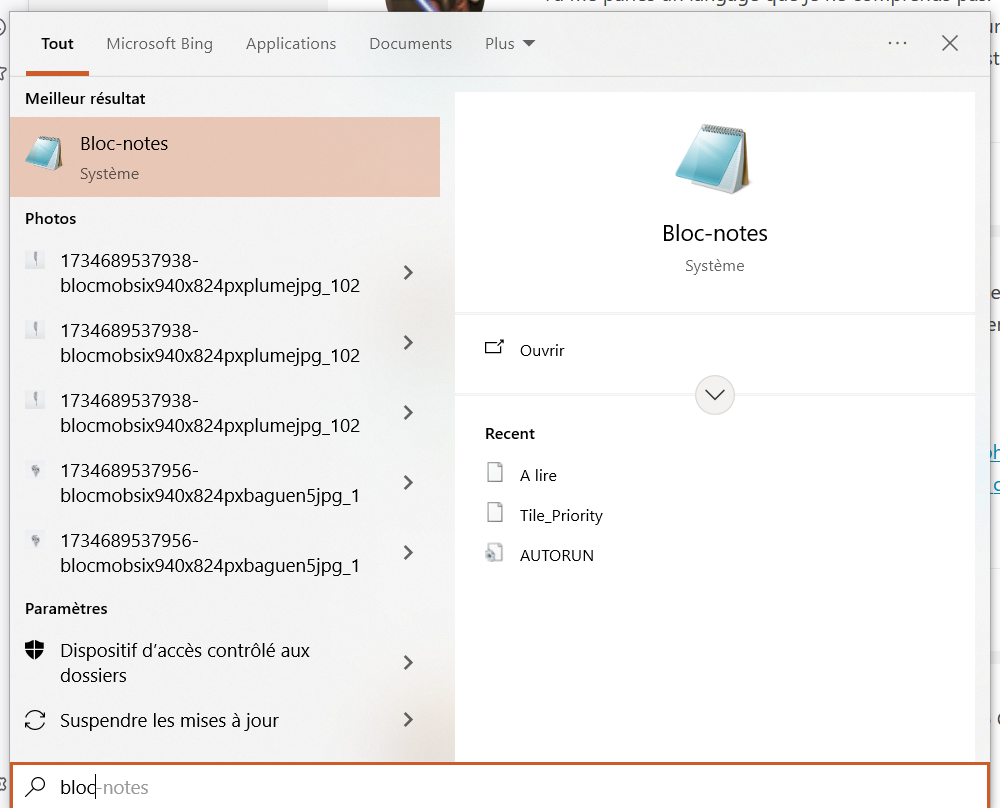Expand the Plus dropdown menu
The width and height of the screenshot is (1000, 808).
click(x=510, y=44)
